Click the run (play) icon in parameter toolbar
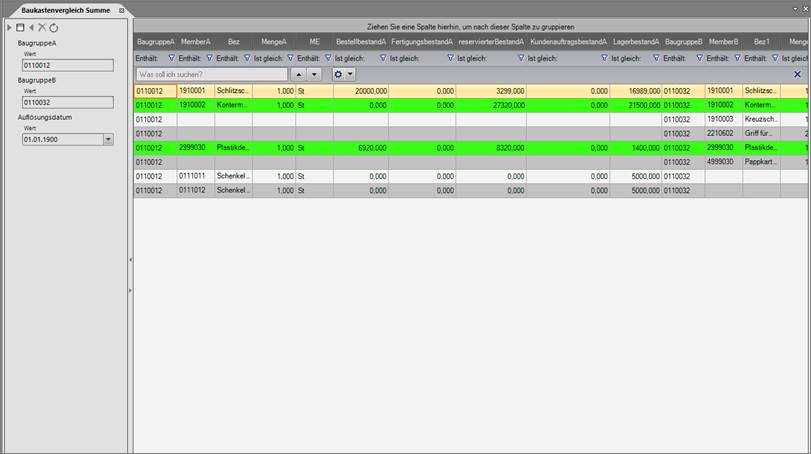 point(9,27)
